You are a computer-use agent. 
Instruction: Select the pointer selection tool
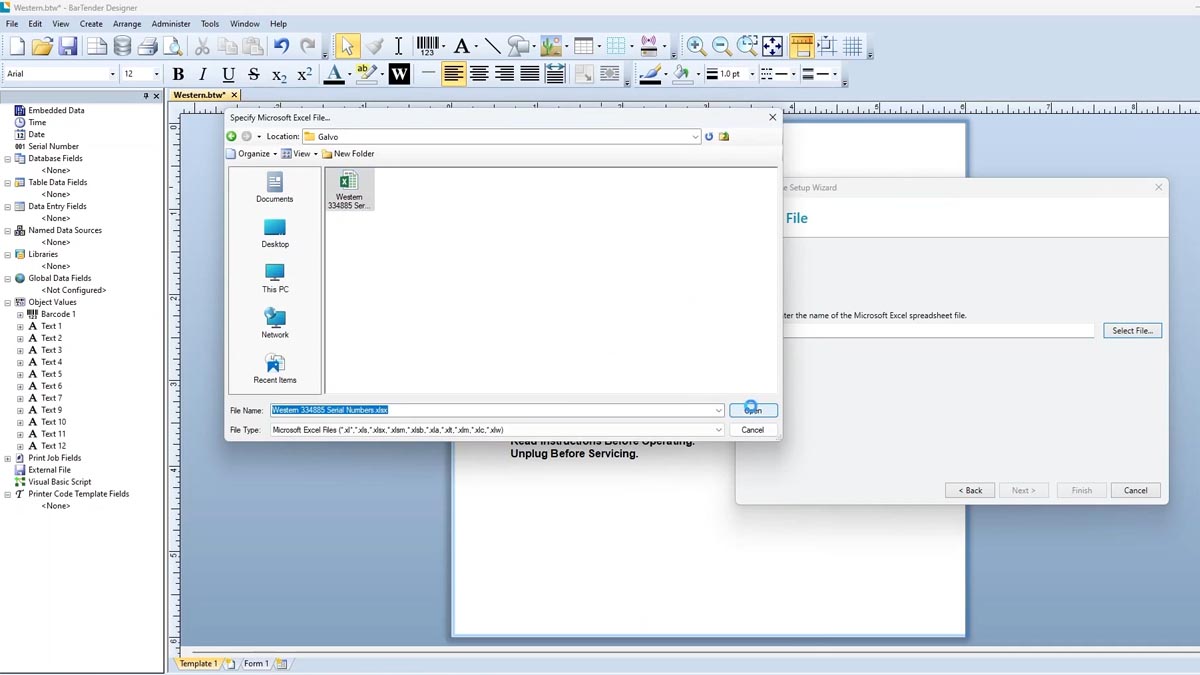(x=348, y=45)
